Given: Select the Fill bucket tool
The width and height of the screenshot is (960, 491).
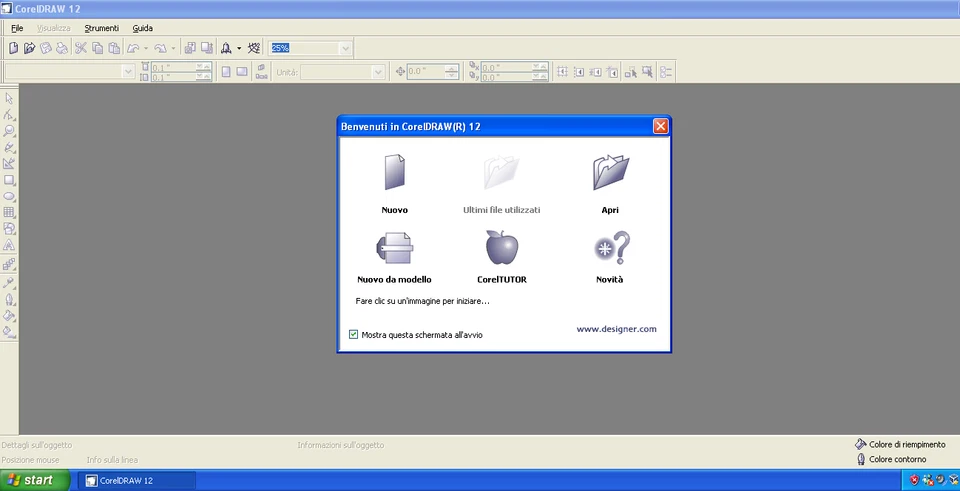Looking at the screenshot, I should (x=9, y=316).
